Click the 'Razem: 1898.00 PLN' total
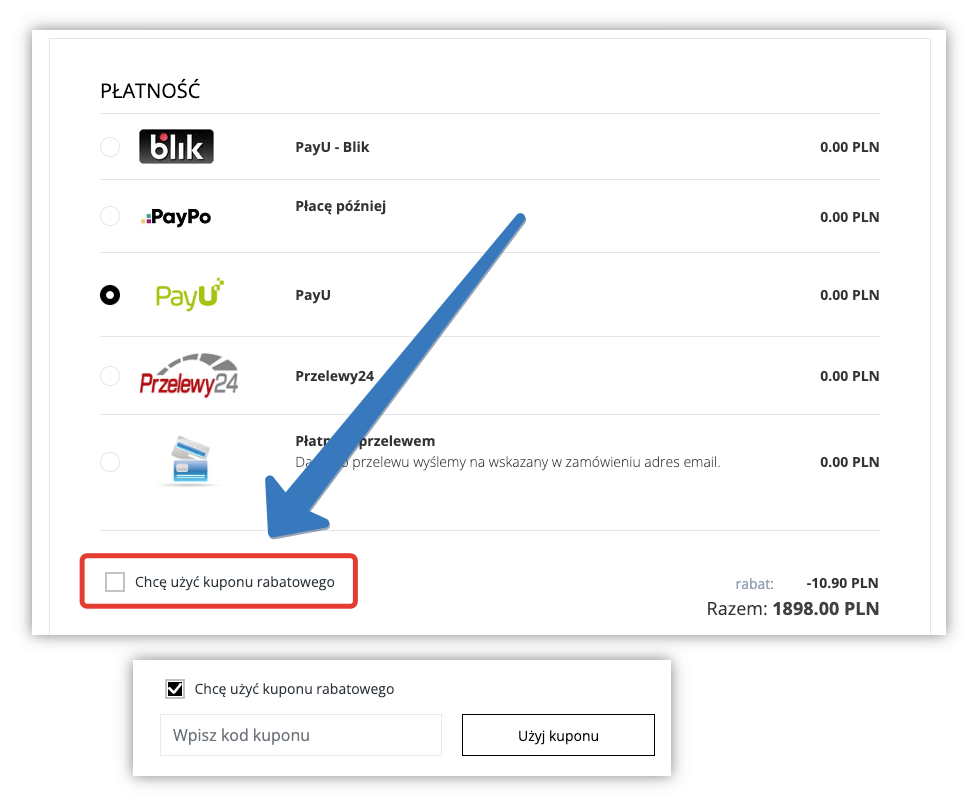Image resolution: width=978 pixels, height=806 pixels. click(x=792, y=608)
